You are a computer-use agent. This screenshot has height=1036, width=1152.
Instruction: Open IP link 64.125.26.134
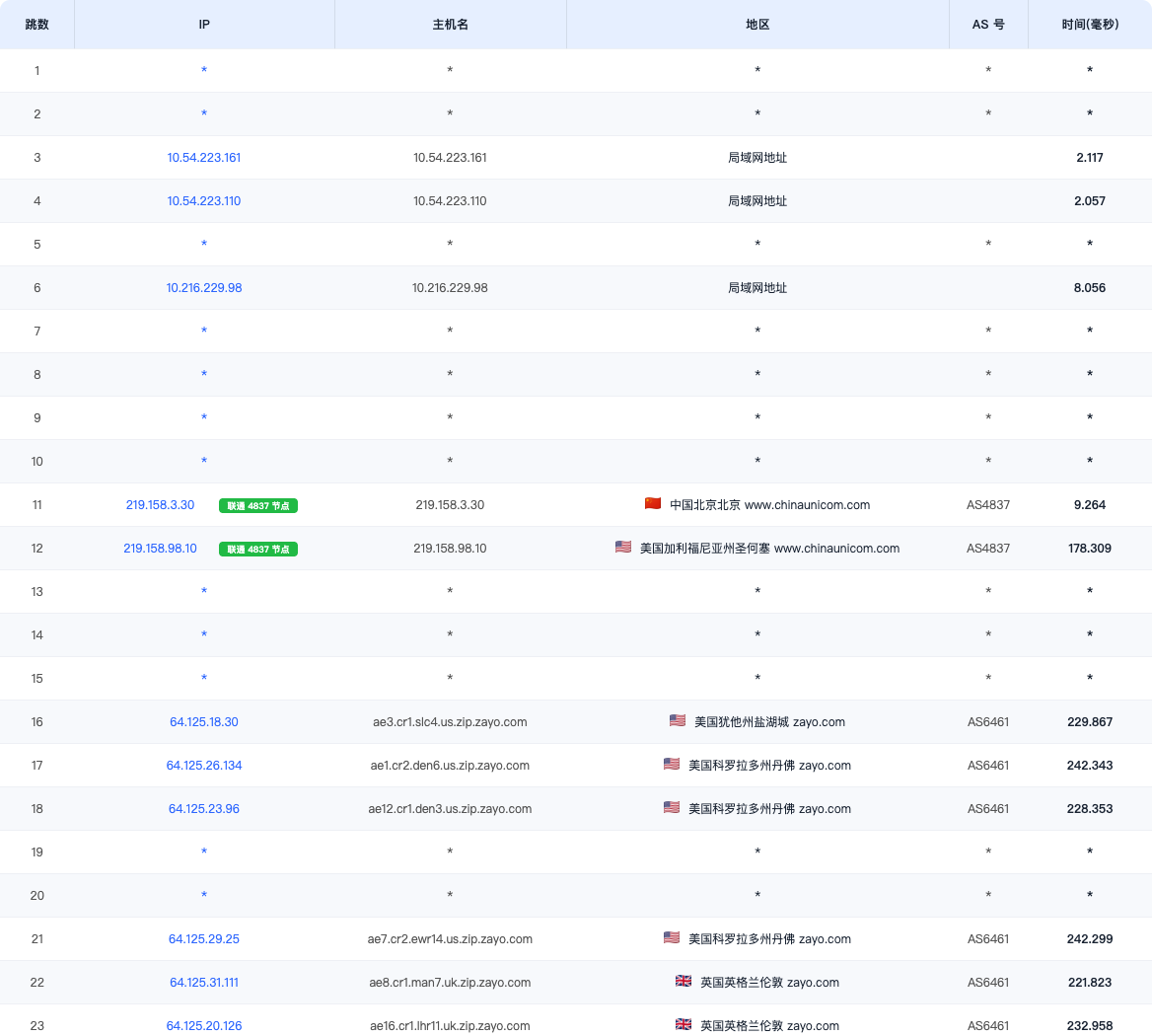[x=203, y=765]
